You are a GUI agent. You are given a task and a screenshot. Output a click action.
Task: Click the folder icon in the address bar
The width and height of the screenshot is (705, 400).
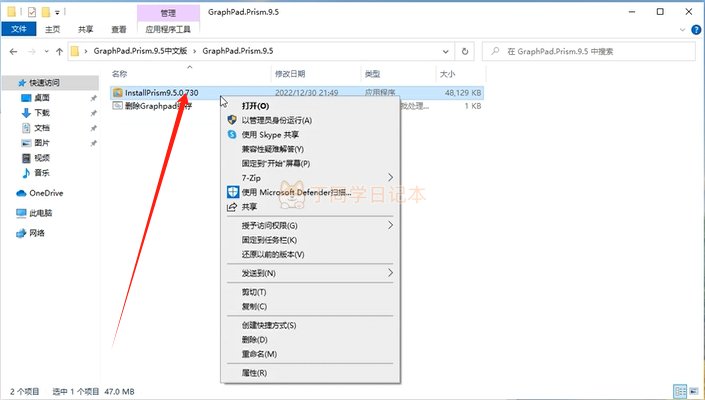(x=75, y=51)
